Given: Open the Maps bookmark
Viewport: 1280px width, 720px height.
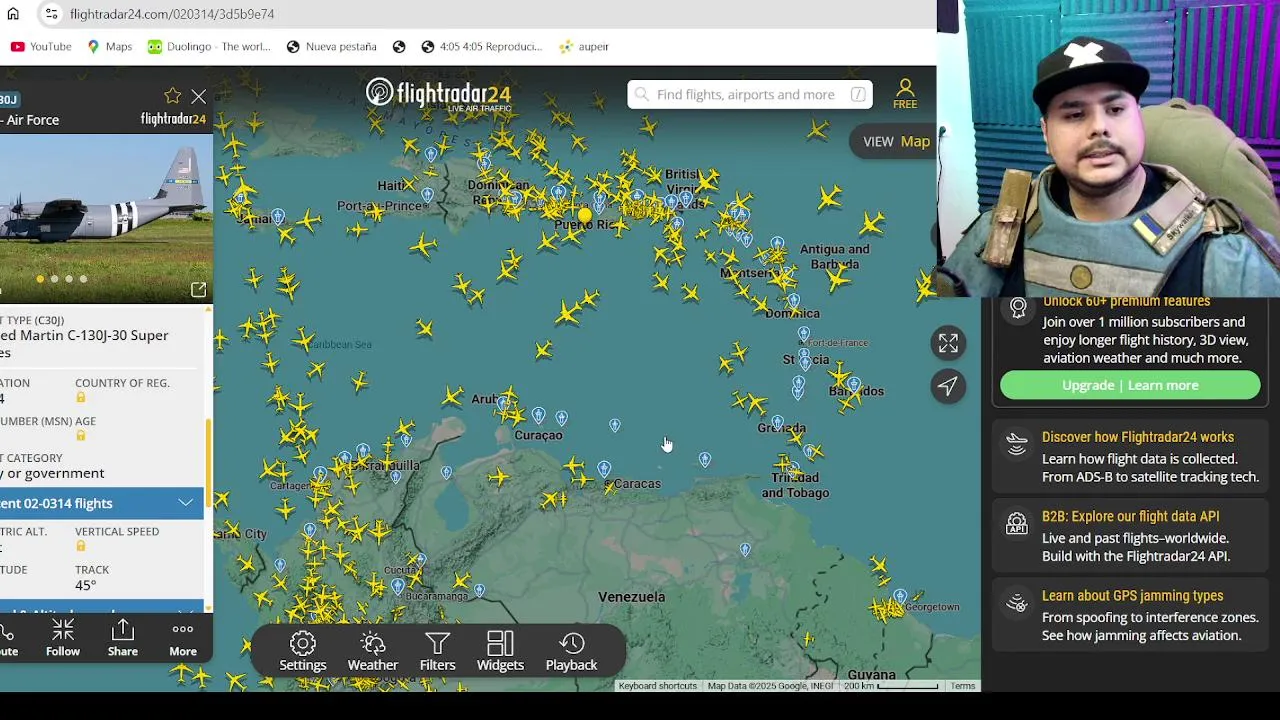Looking at the screenshot, I should (109, 46).
